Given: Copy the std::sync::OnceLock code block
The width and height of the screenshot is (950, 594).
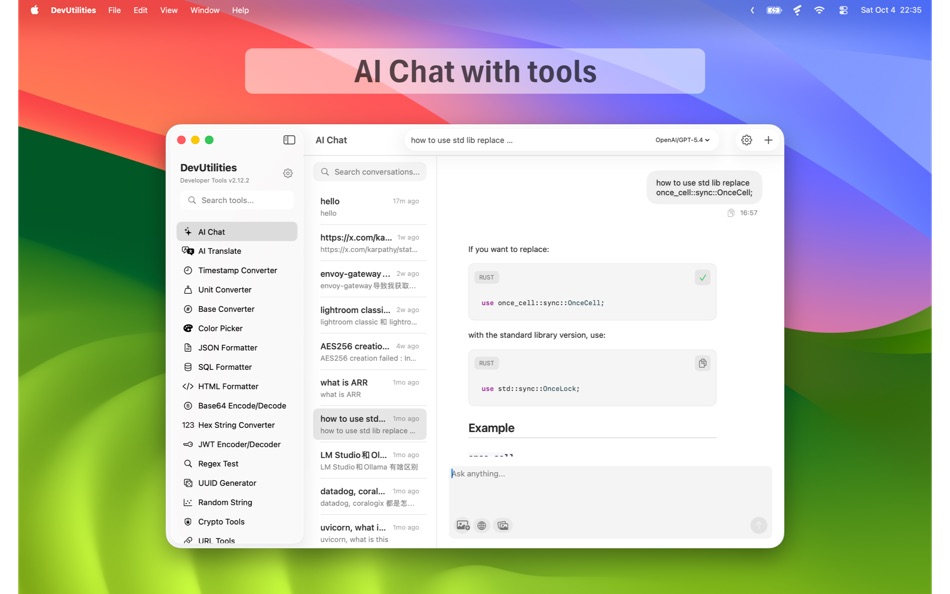Looking at the screenshot, I should [x=702, y=363].
